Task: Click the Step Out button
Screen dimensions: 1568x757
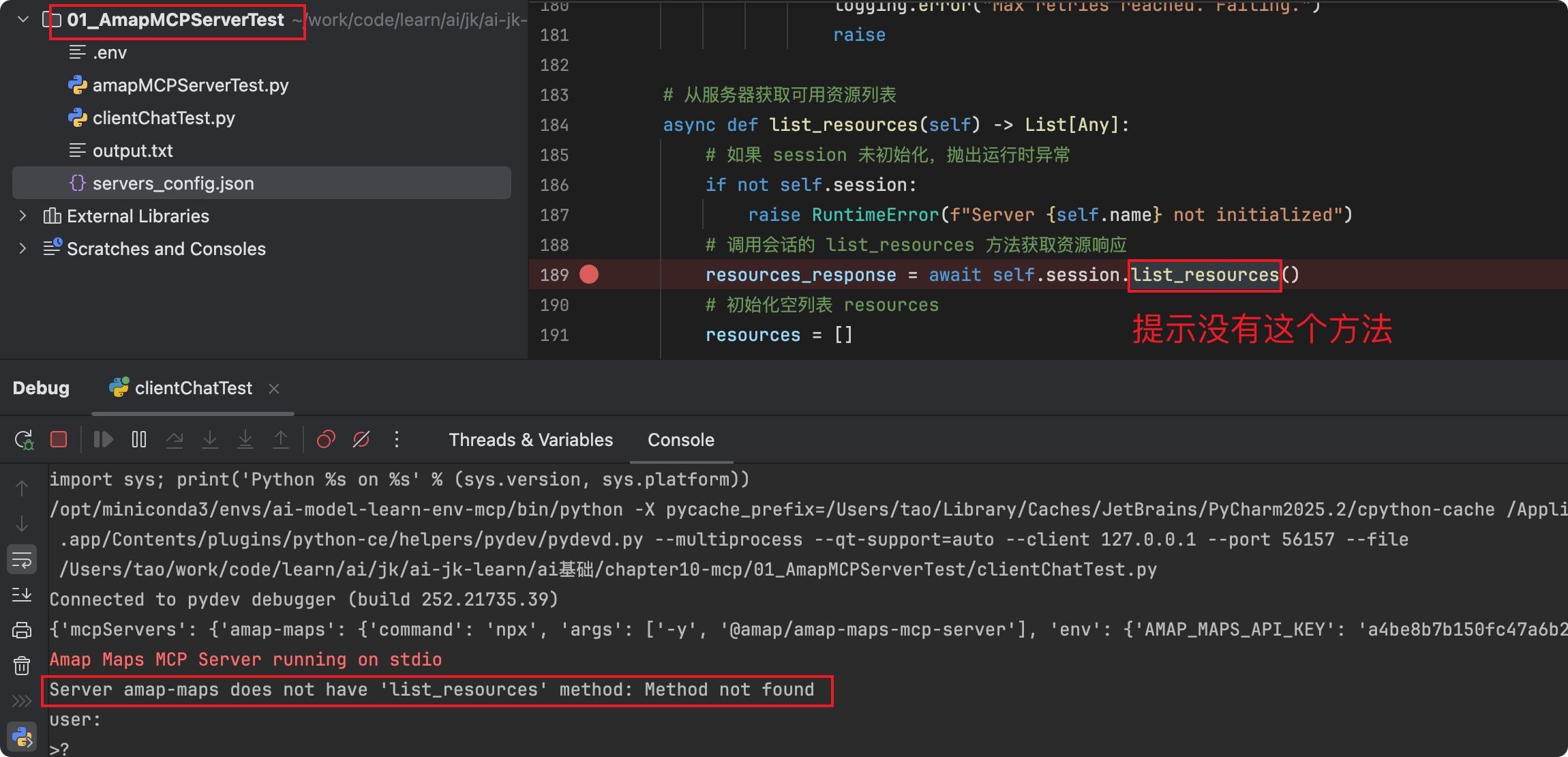Action: pos(281,439)
